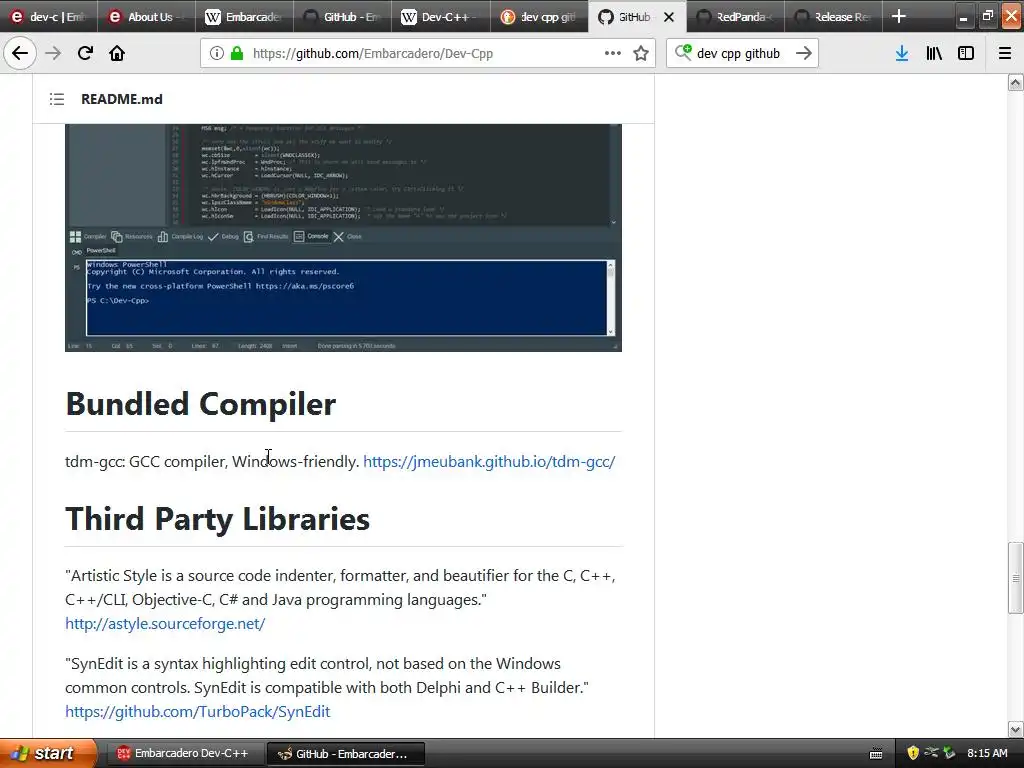1024x768 pixels.
Task: Open the Firefox hamburger menu
Action: tap(1005, 54)
